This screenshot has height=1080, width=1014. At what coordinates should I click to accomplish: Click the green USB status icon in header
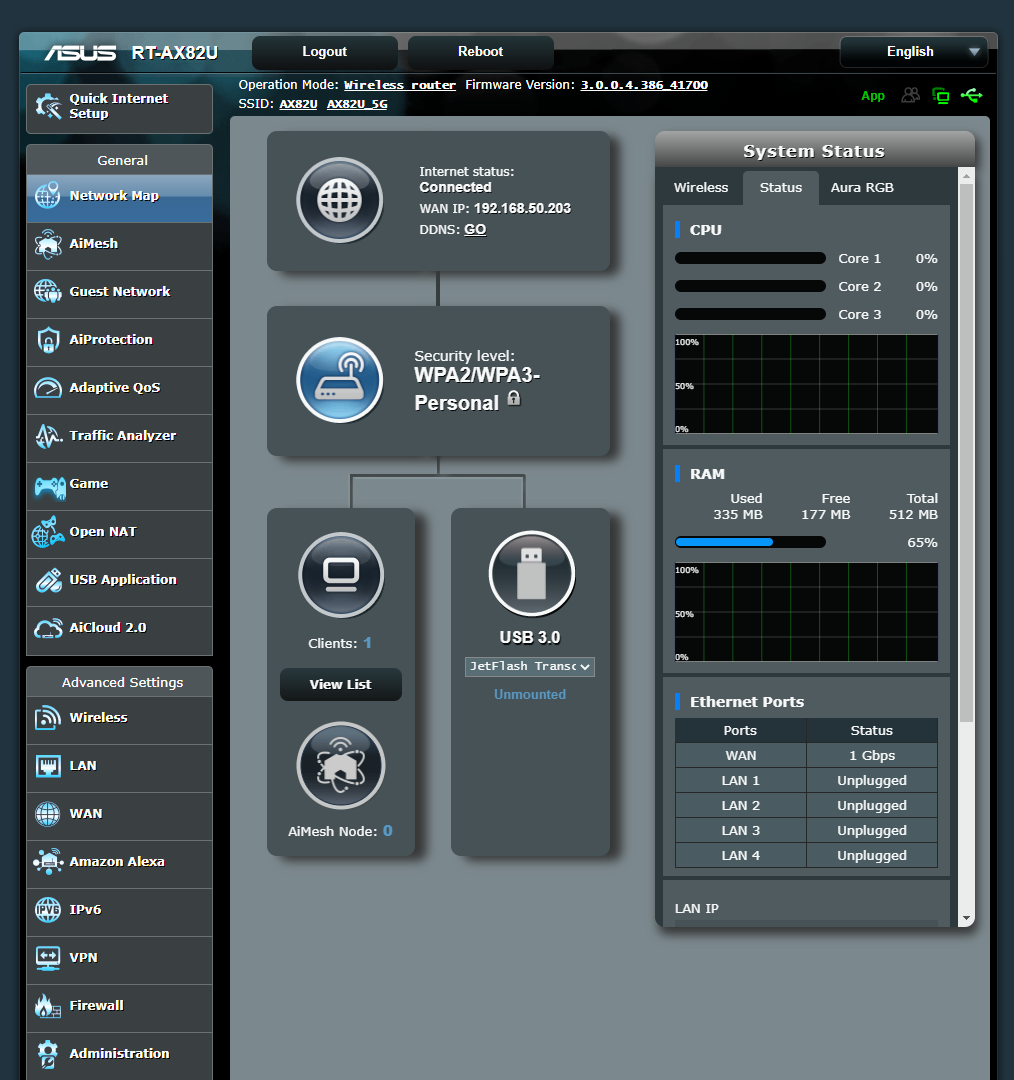(971, 95)
